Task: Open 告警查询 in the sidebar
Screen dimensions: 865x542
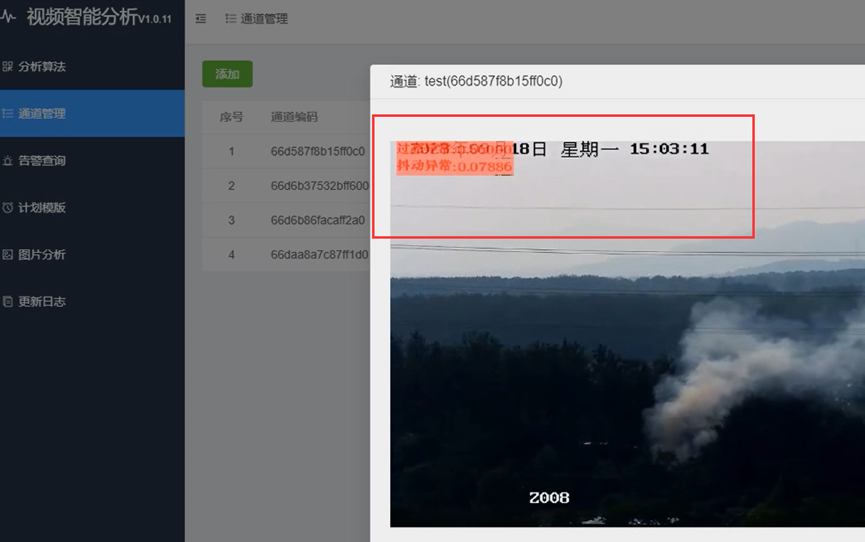Action: coord(92,161)
